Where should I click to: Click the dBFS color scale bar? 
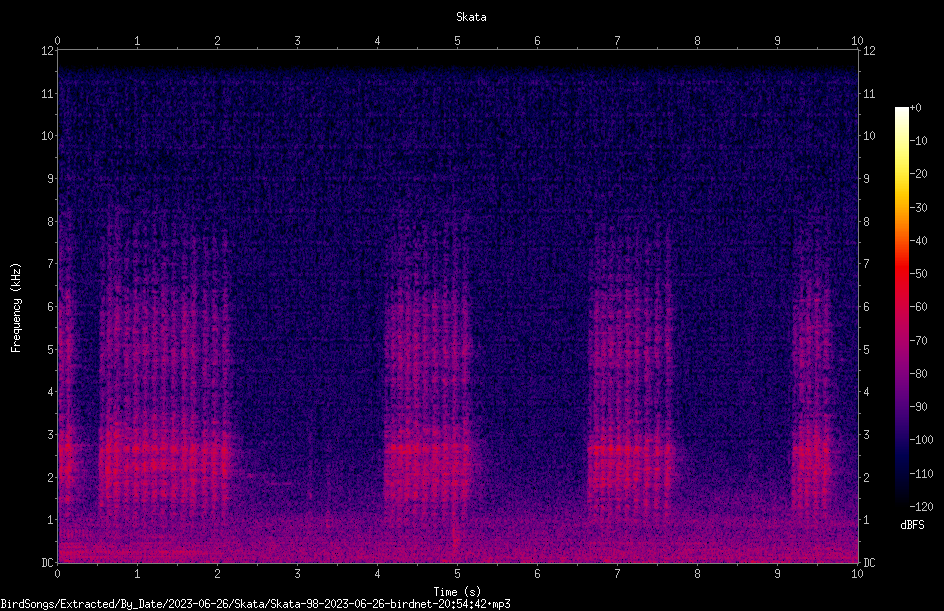(x=901, y=307)
